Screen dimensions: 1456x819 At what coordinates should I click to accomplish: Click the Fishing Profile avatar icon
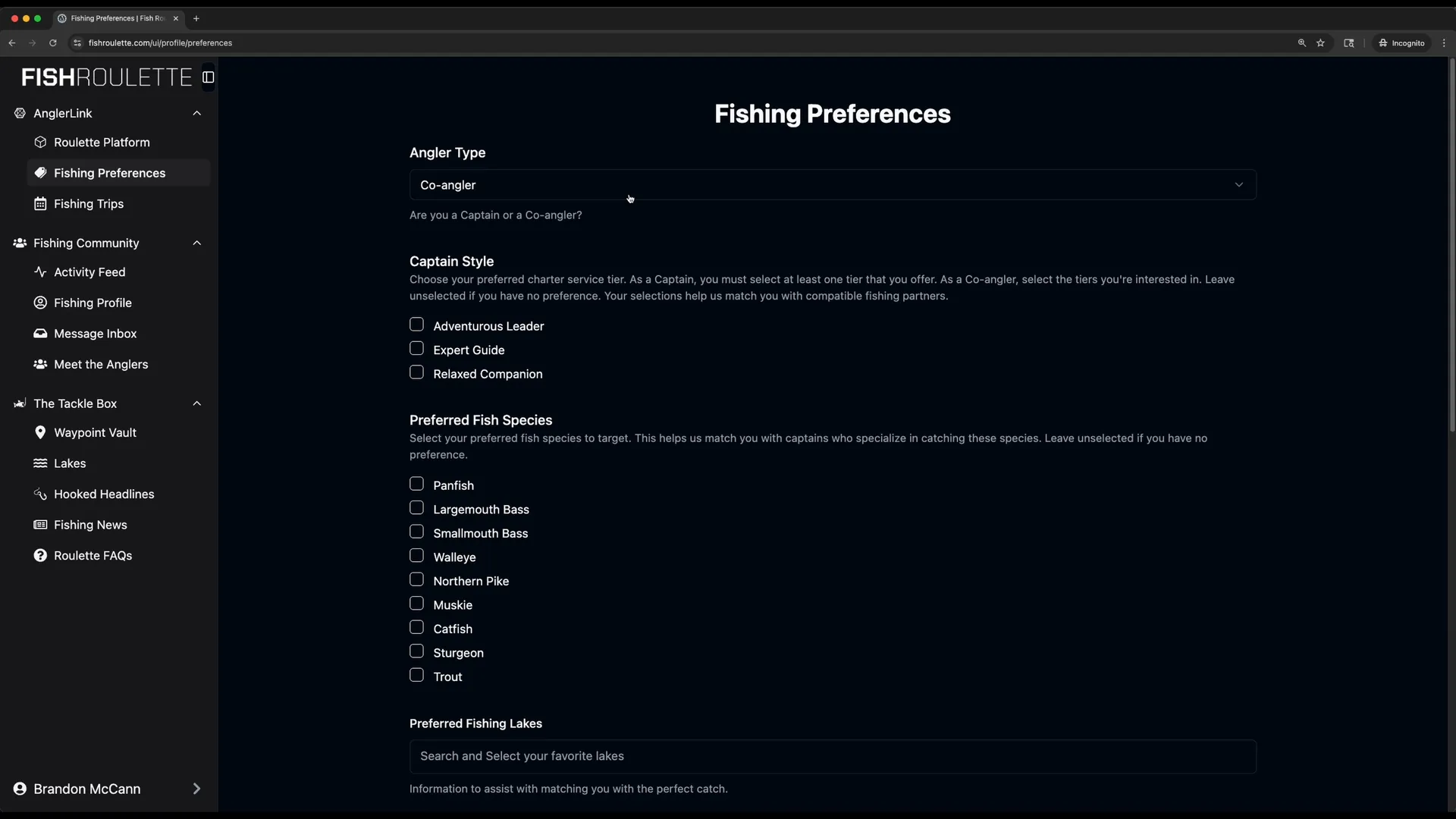click(x=39, y=303)
